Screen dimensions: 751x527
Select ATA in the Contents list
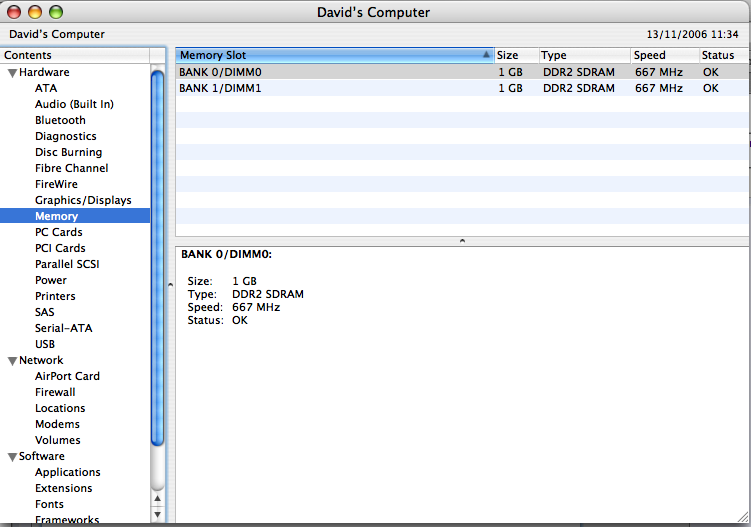coord(46,88)
